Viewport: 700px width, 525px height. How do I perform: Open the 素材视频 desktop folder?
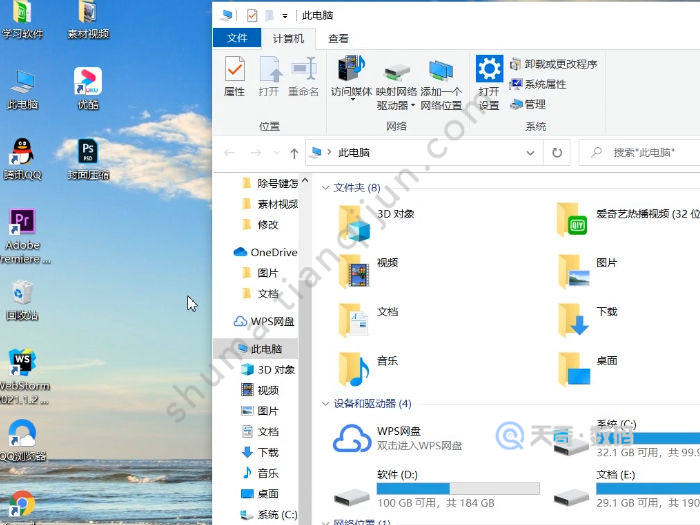tap(88, 20)
